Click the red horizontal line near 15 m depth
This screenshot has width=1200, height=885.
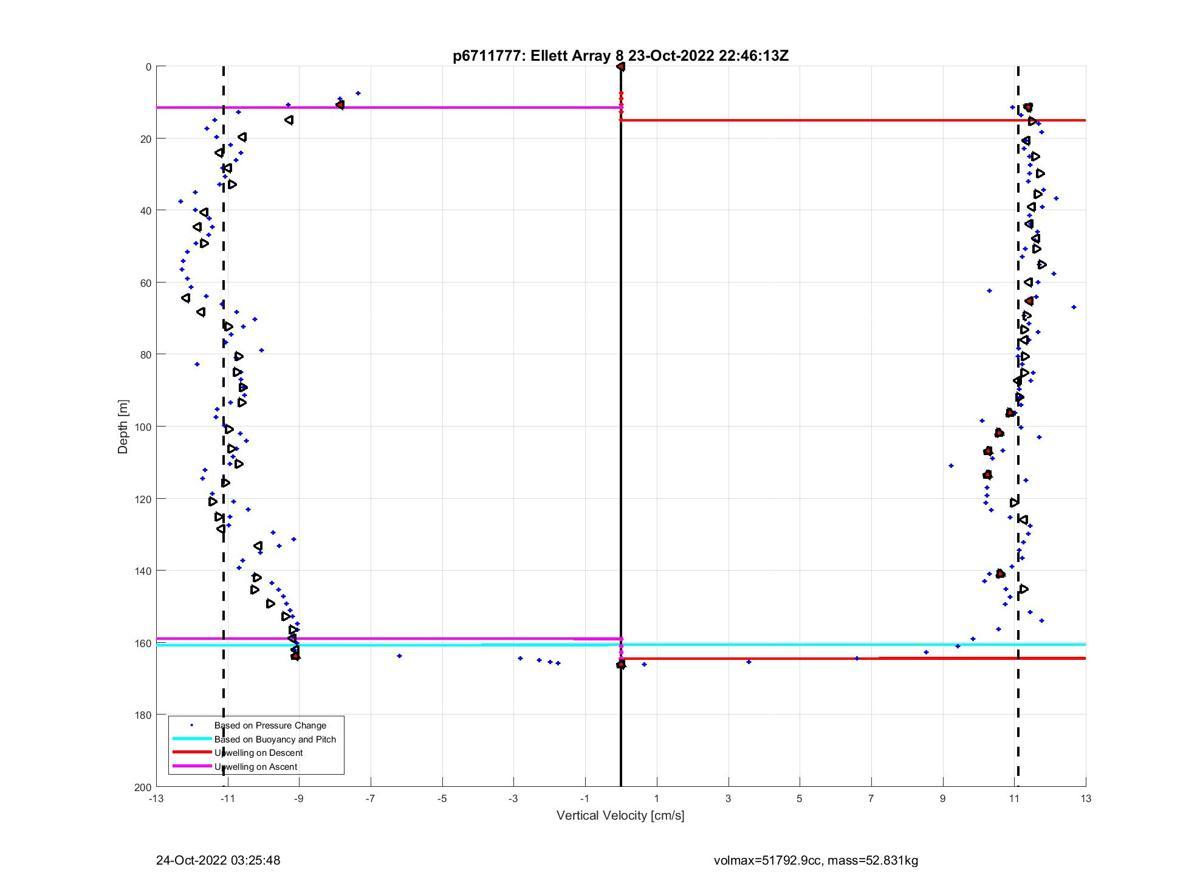pos(850,120)
